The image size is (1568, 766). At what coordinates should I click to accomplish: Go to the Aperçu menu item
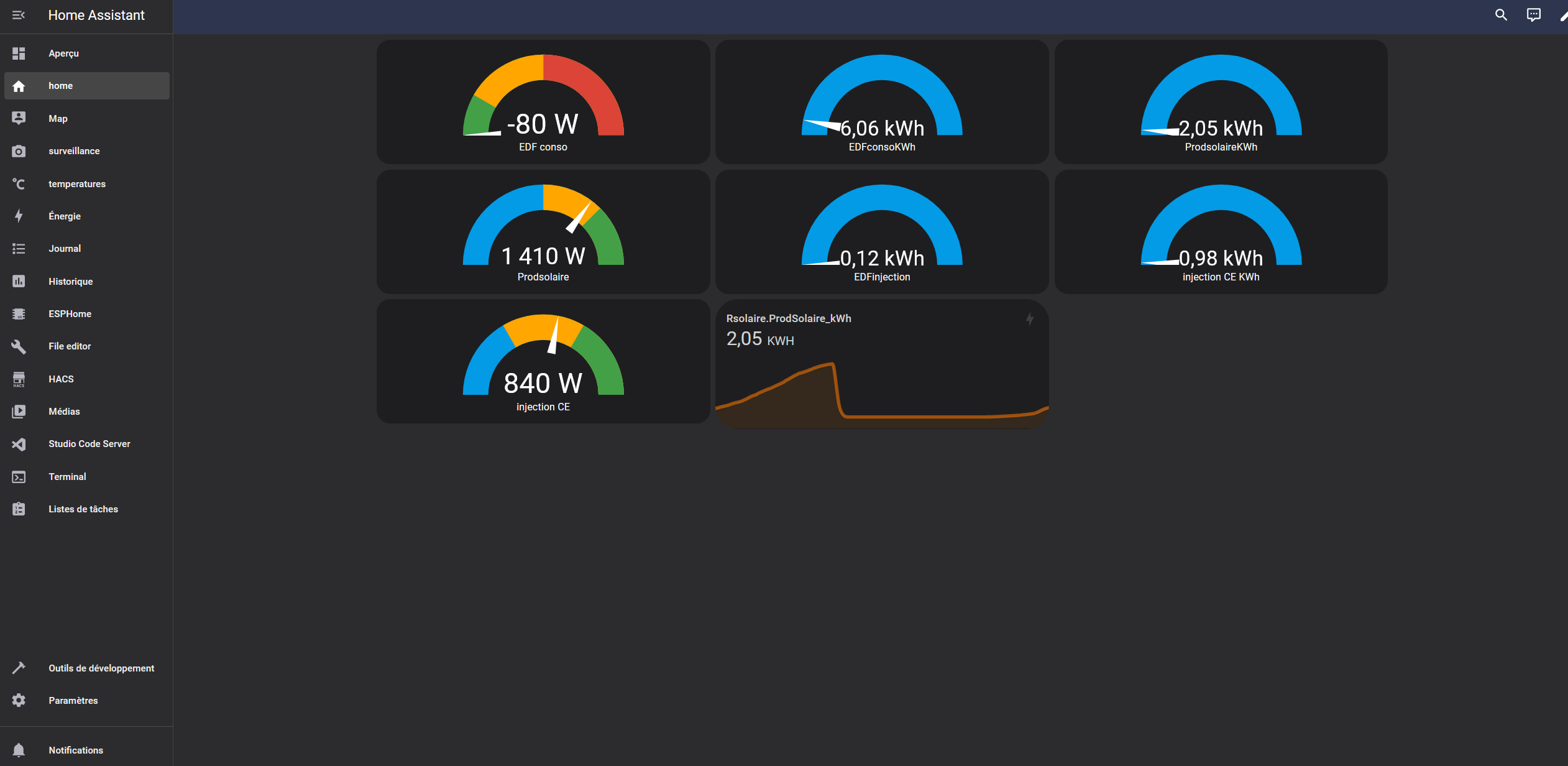pyautogui.click(x=87, y=53)
